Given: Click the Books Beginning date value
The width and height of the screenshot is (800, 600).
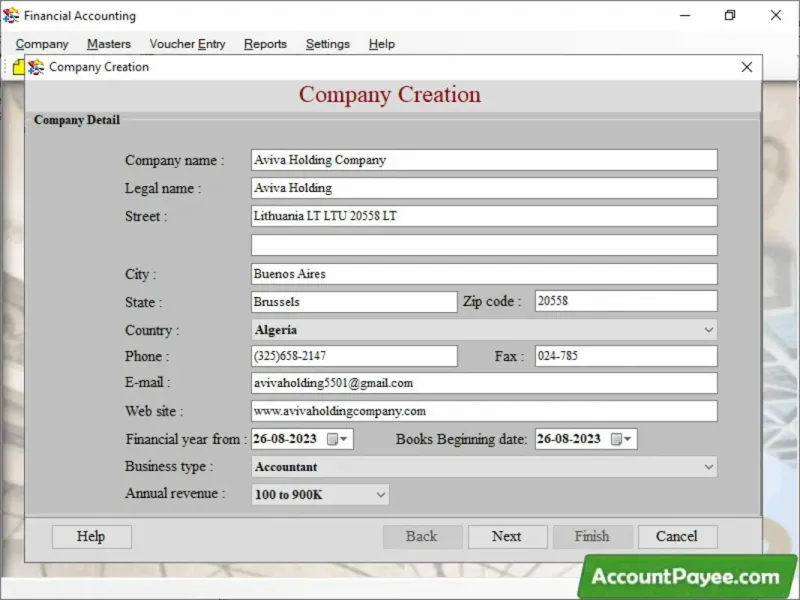Looking at the screenshot, I should tap(569, 439).
